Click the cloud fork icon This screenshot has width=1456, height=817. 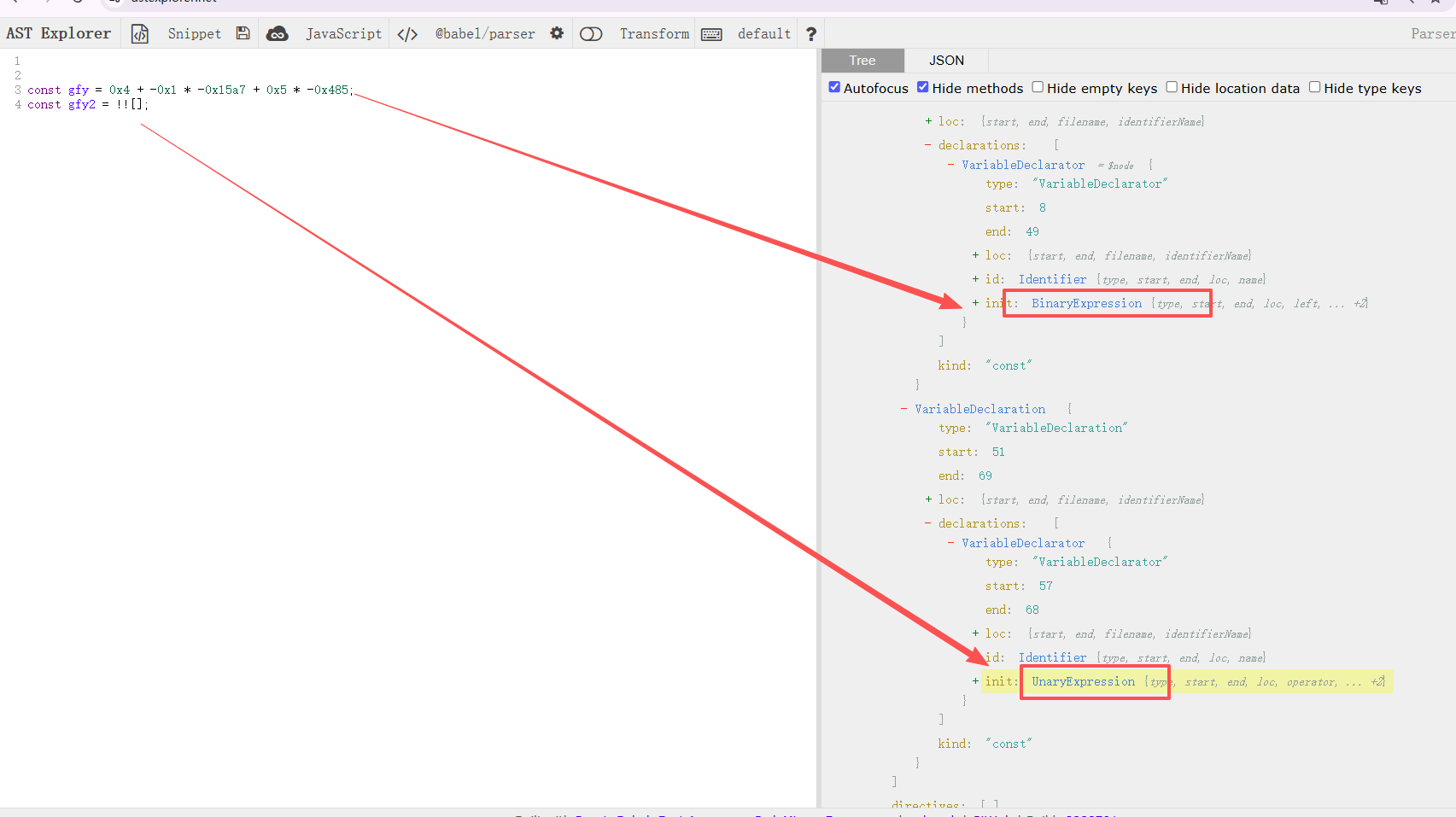[x=278, y=33]
